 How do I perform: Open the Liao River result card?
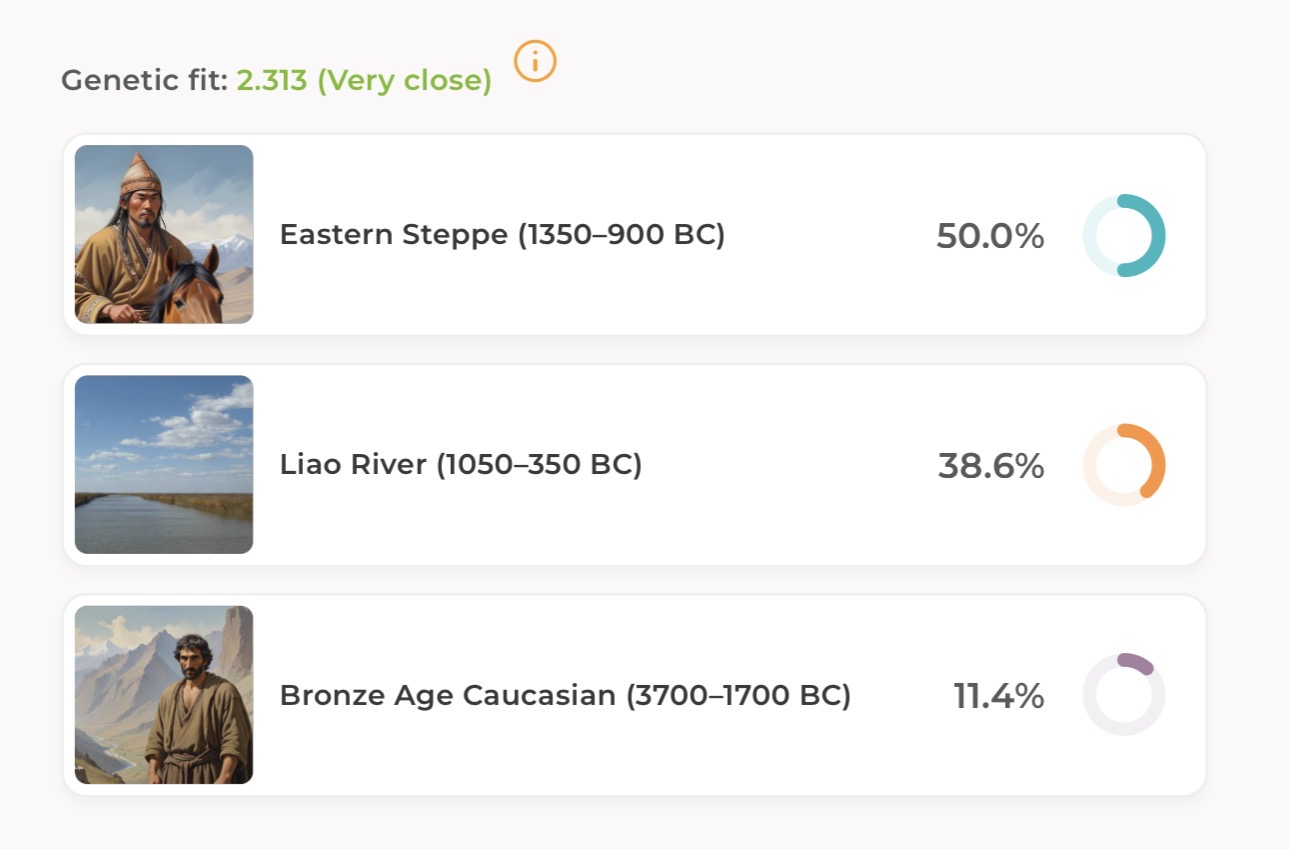point(635,464)
